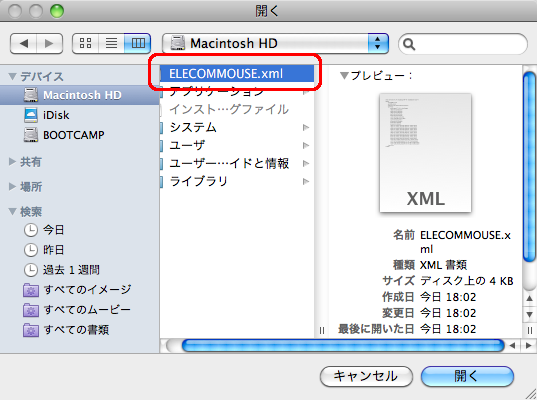Switch to icon view mode
537x400 pixels.
(86, 43)
